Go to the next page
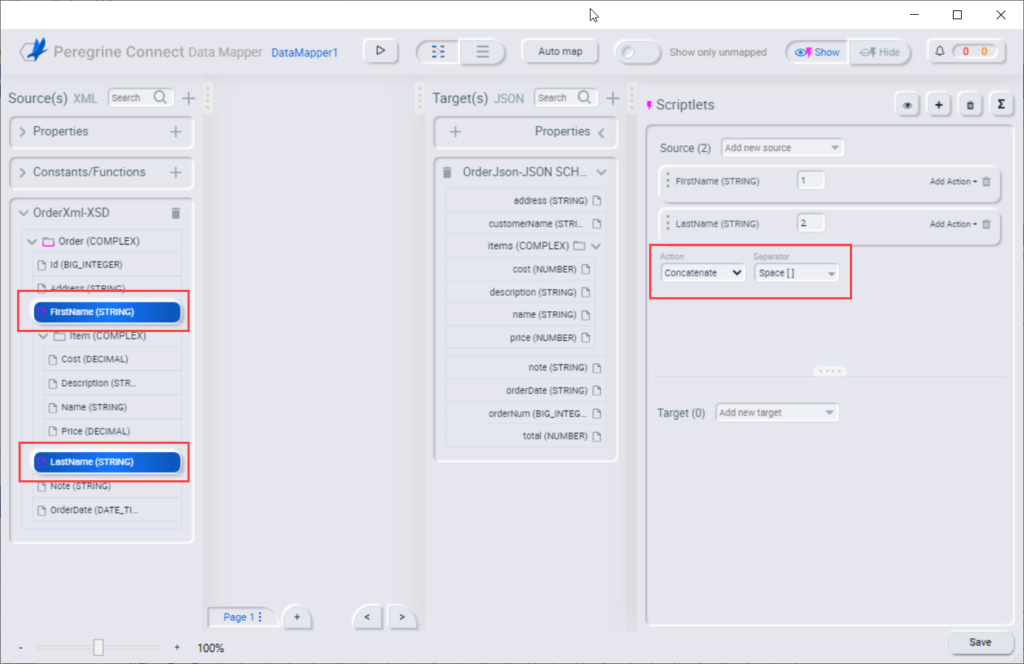Screen dimensions: 1024x664 coord(402,617)
